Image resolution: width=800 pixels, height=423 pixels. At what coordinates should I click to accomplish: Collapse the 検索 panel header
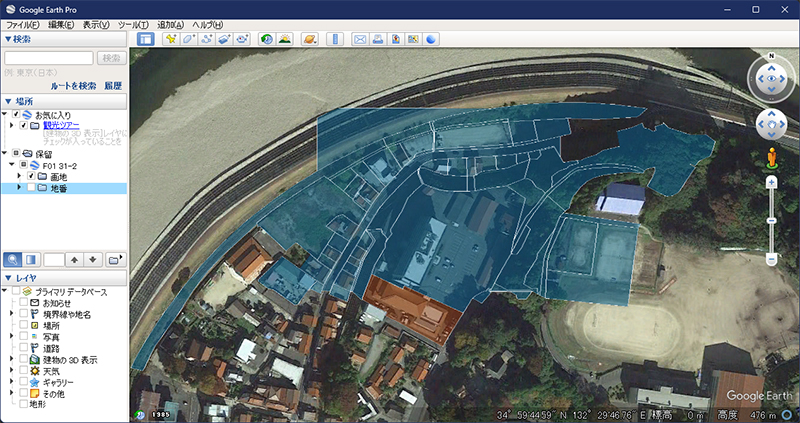64,39
